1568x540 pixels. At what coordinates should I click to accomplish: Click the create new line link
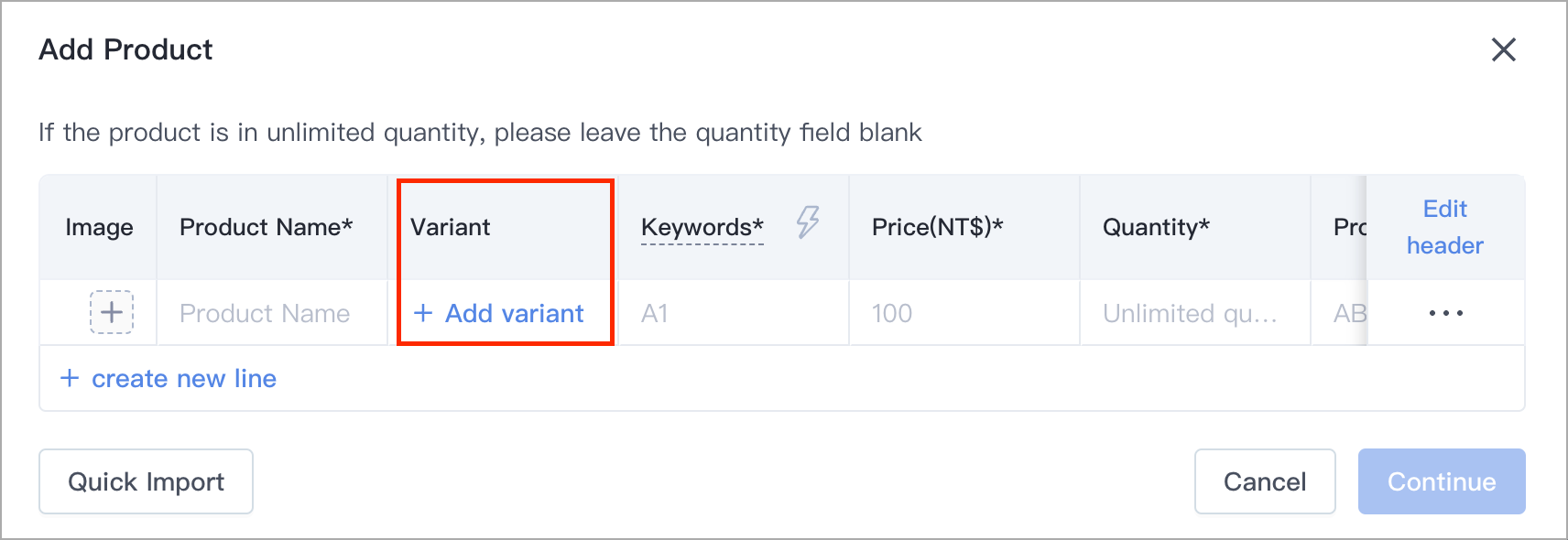coord(183,378)
